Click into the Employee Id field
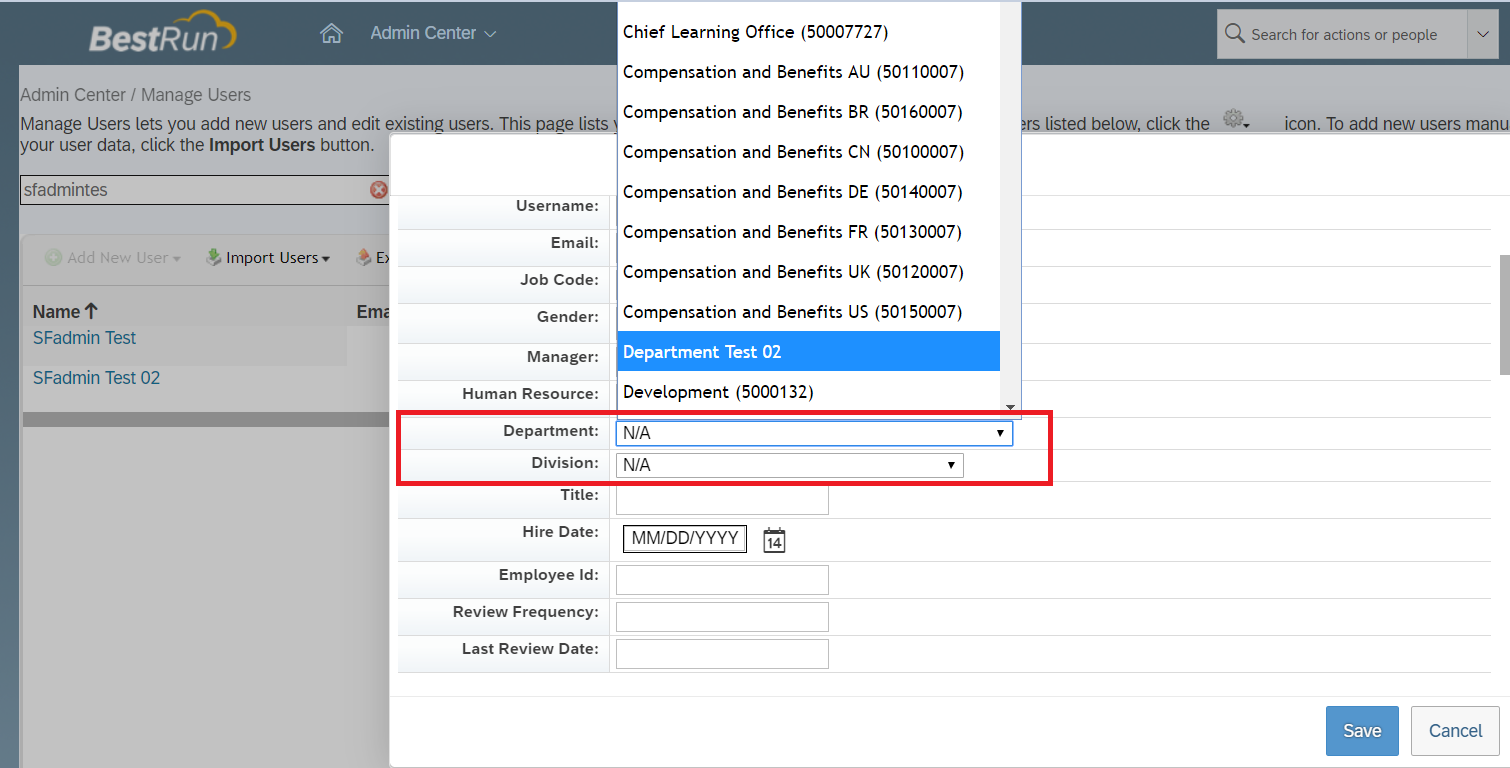The image size is (1510, 768). (x=722, y=580)
